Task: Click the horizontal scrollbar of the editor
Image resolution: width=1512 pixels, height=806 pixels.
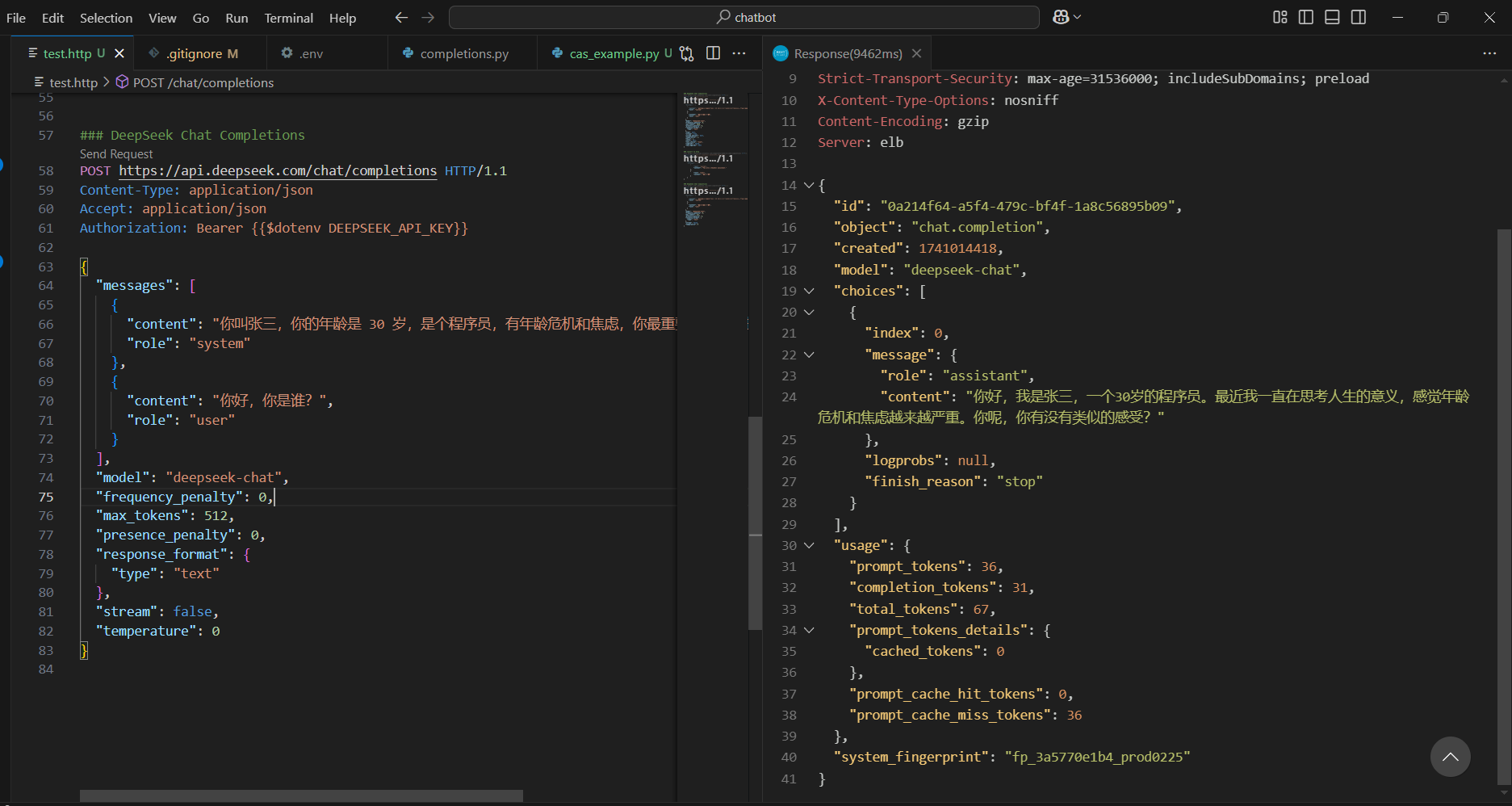Action: [x=301, y=796]
